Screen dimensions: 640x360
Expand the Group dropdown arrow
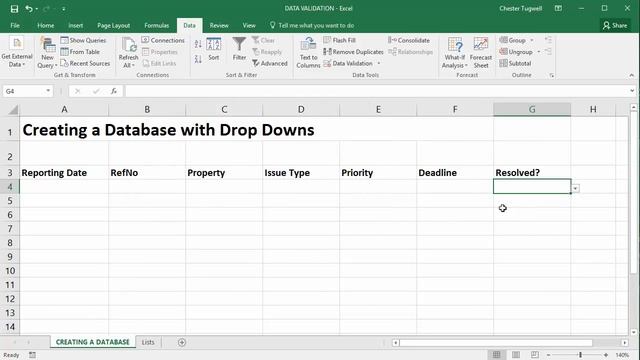click(x=532, y=40)
